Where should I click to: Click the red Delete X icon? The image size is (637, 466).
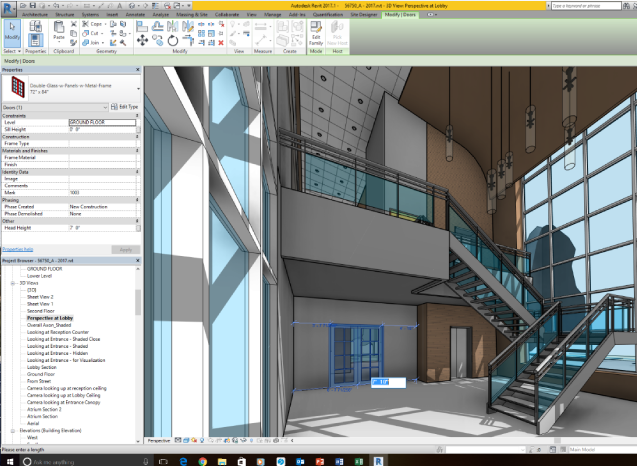pos(221,43)
